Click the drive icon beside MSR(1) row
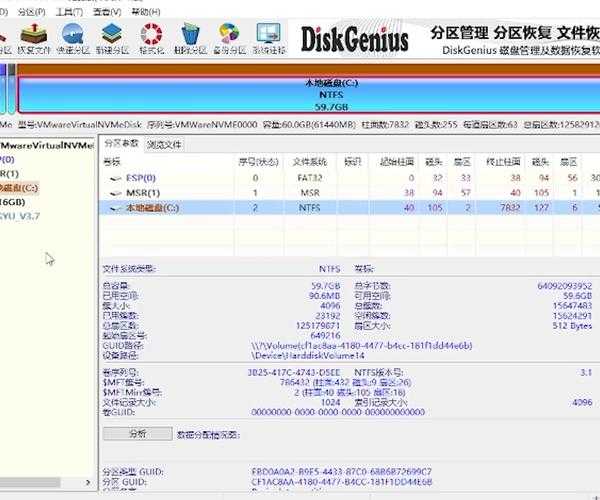The image size is (600, 500). (115, 193)
